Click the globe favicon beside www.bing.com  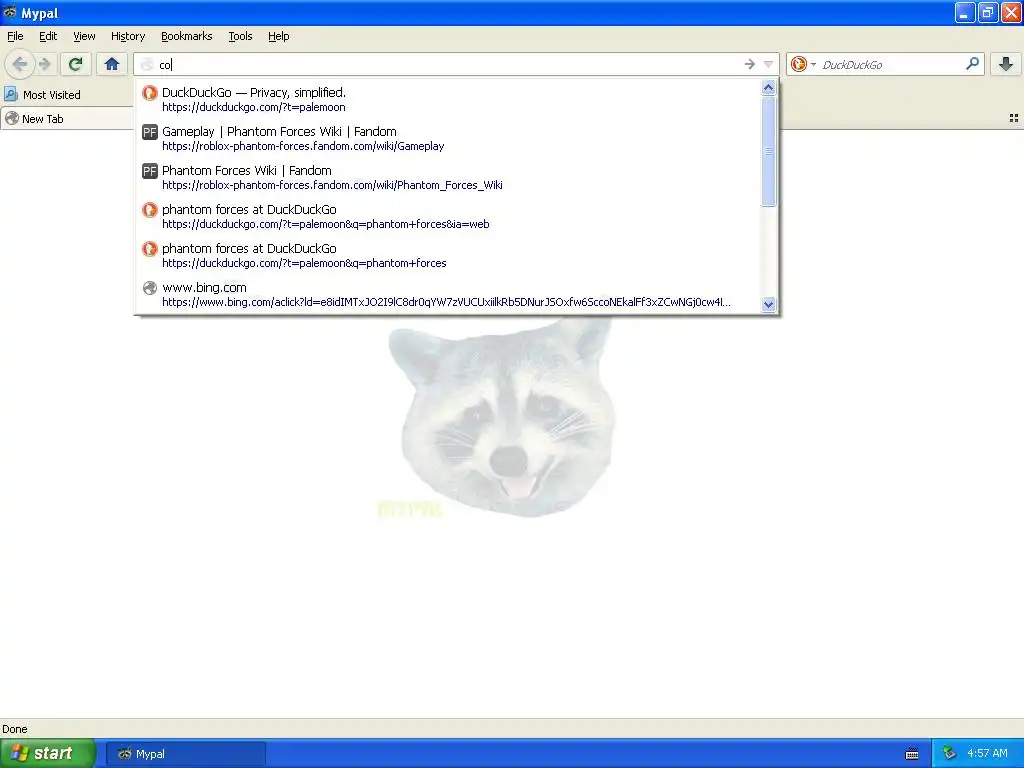[x=150, y=287]
